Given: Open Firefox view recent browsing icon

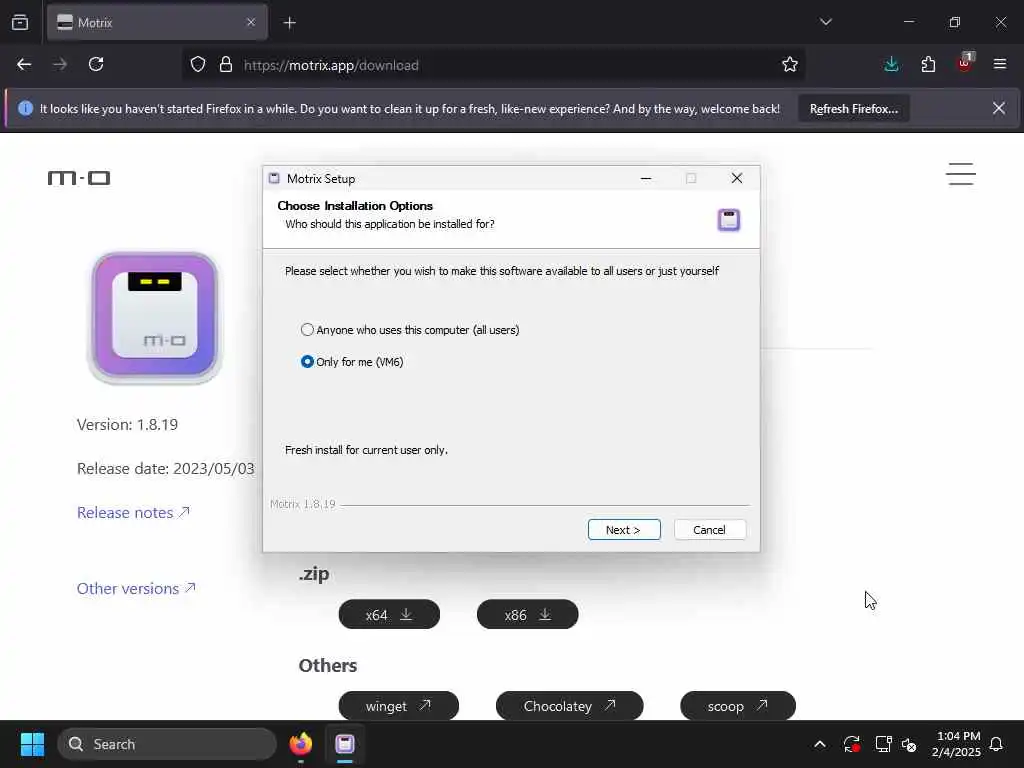Looking at the screenshot, I should coord(20,23).
